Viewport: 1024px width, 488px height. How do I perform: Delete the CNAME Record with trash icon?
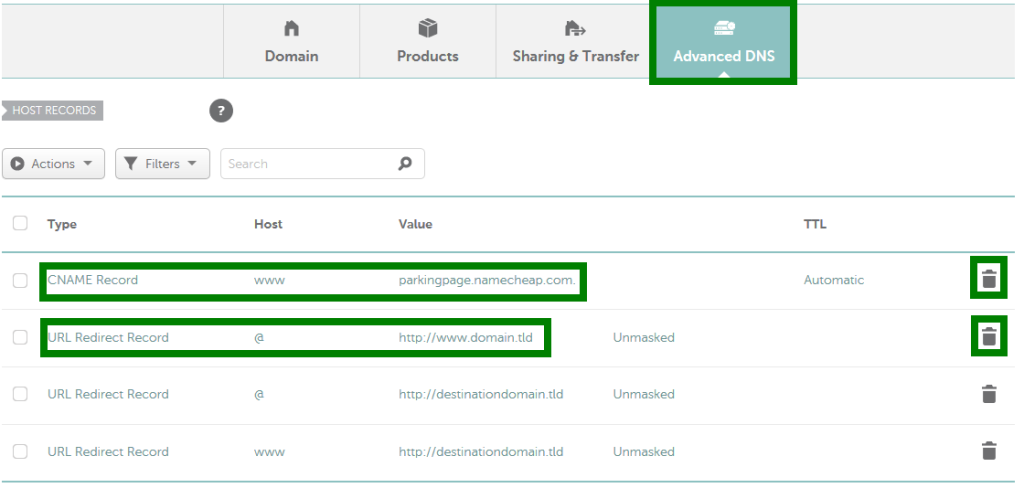(x=988, y=279)
